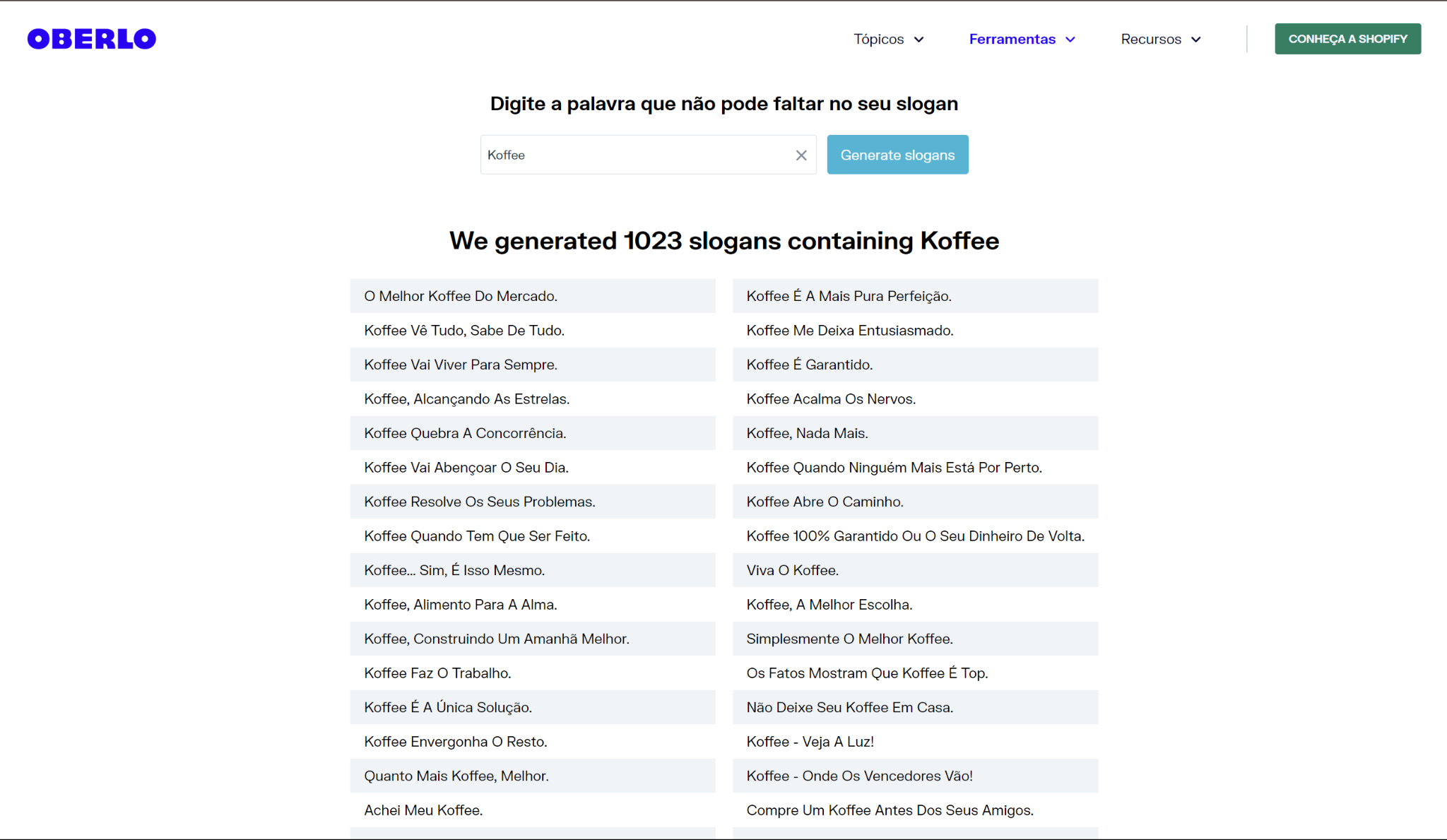Select slogan 'Koffee Resolve Os Seus Problemas.'
Viewport: 1447px width, 840px height.
(533, 502)
